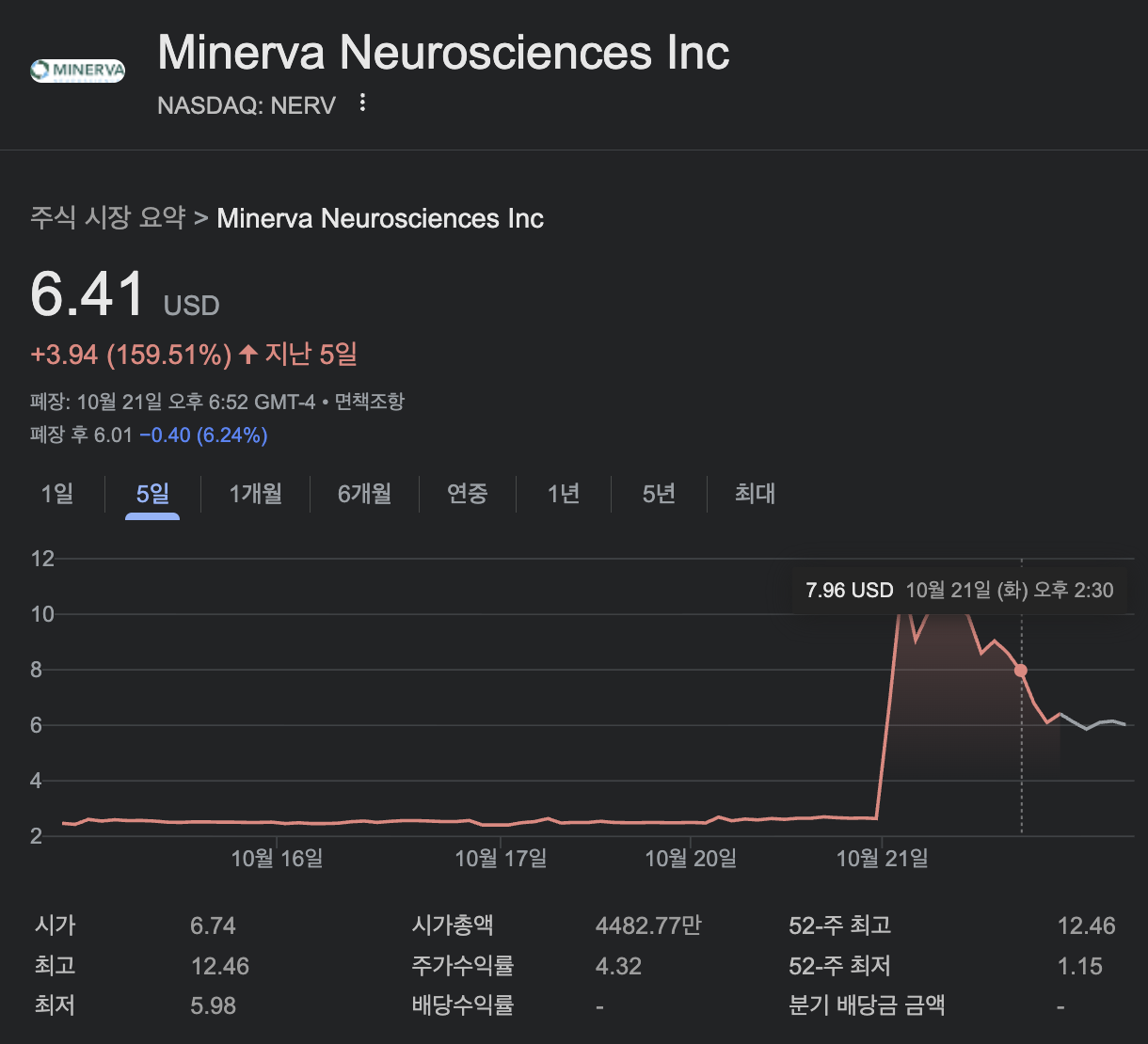The height and width of the screenshot is (1044, 1148).
Task: Click the 시가총액 value 4482.77만
Action: point(648,925)
